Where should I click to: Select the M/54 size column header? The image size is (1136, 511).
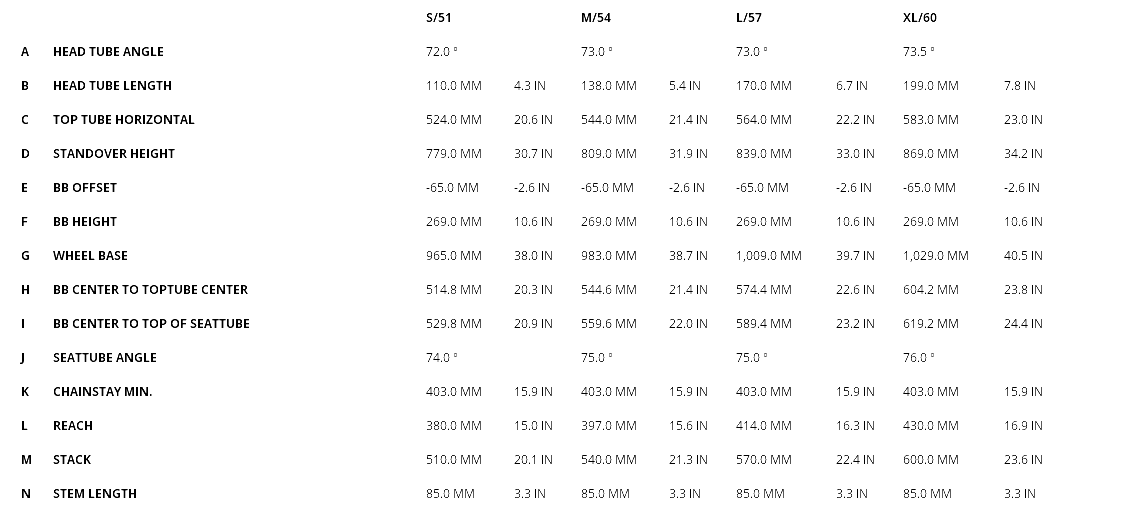click(595, 17)
